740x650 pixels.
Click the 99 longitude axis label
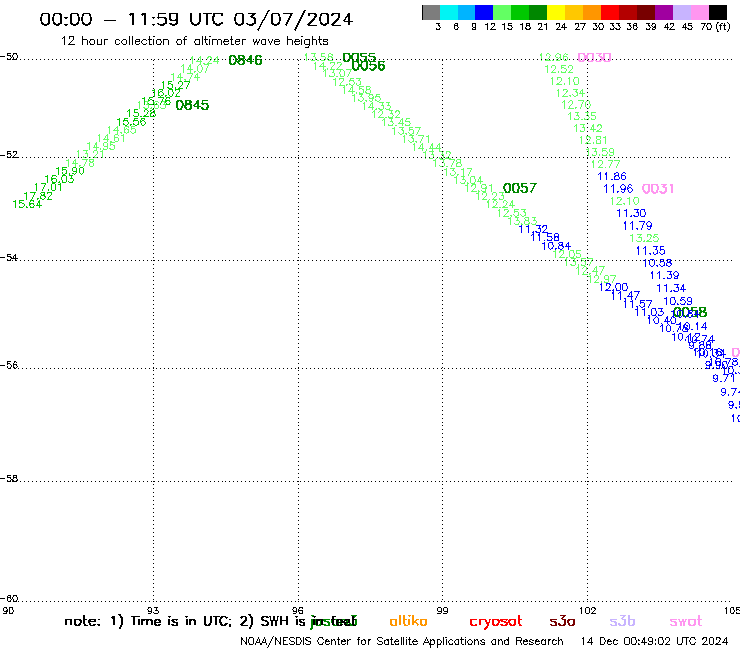[442, 610]
